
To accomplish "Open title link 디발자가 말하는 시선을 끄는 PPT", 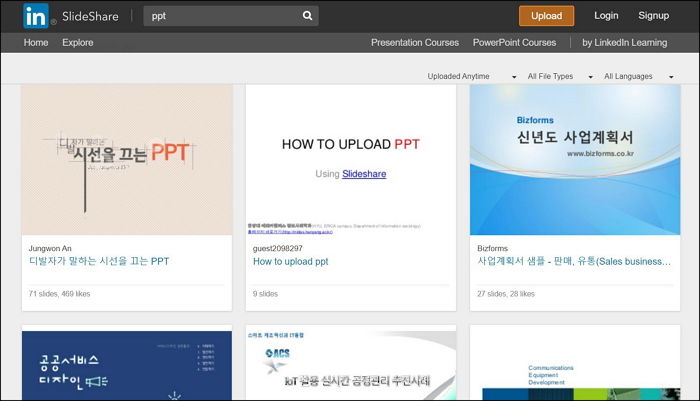I will (99, 261).
